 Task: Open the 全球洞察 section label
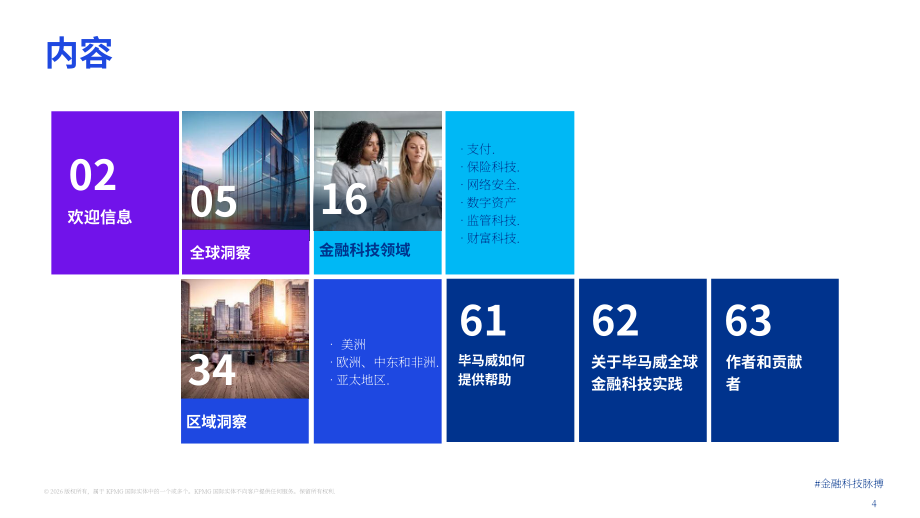click(x=220, y=253)
